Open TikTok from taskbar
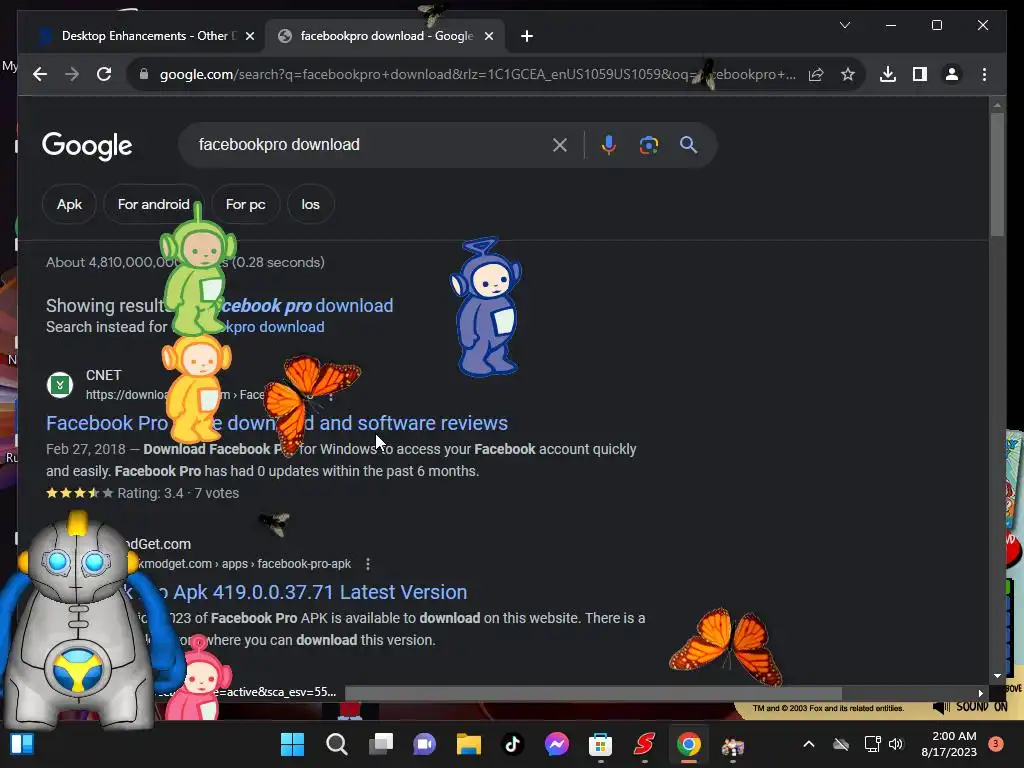Screen dimensions: 1024x768 [513, 744]
